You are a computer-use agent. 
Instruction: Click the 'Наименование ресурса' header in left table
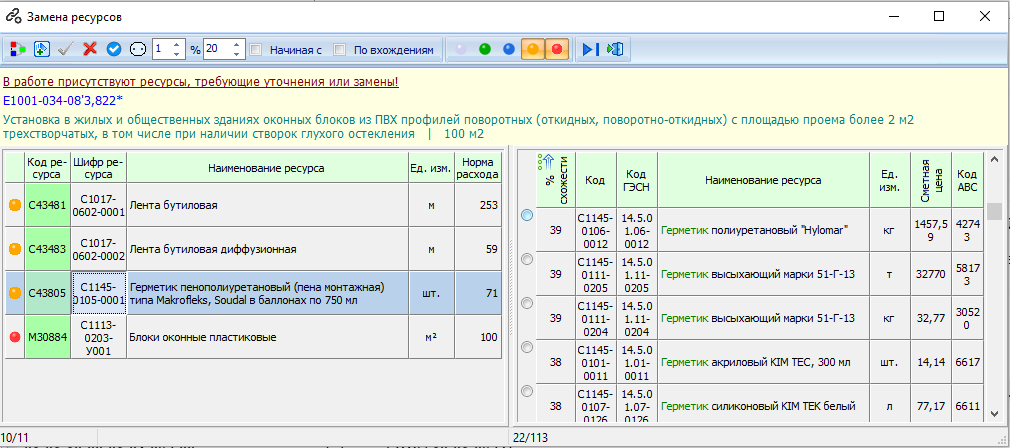(x=266, y=168)
